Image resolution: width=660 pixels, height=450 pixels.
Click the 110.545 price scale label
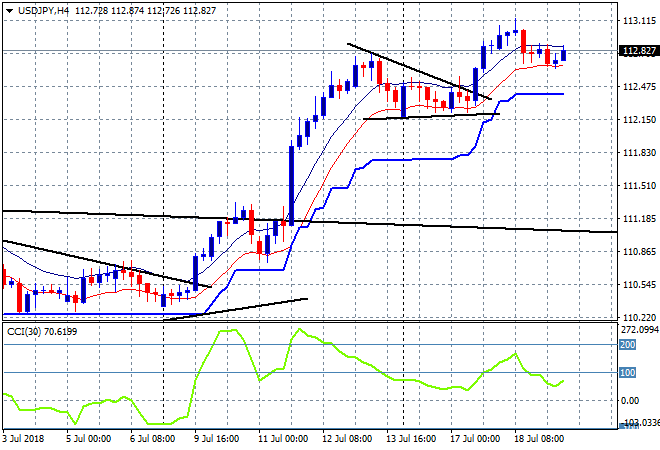pyautogui.click(x=639, y=285)
